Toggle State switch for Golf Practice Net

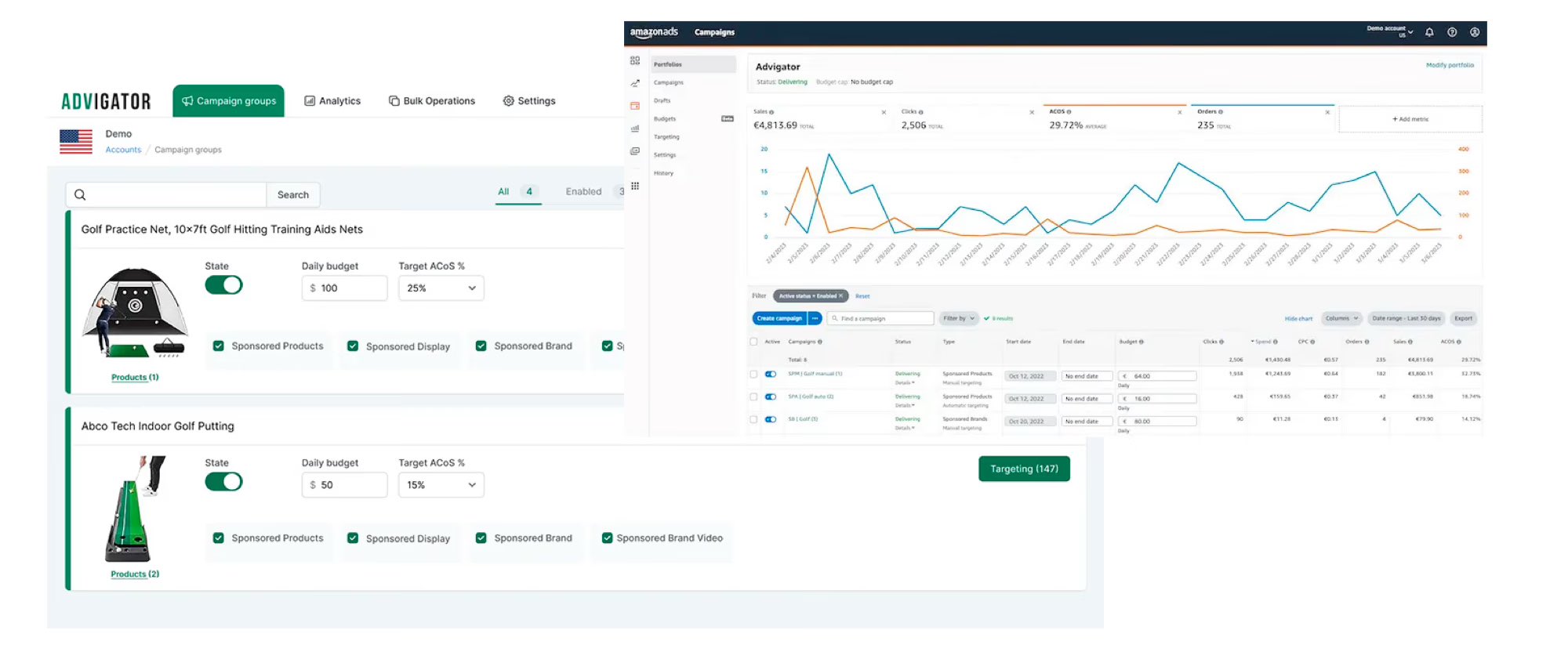tap(224, 285)
